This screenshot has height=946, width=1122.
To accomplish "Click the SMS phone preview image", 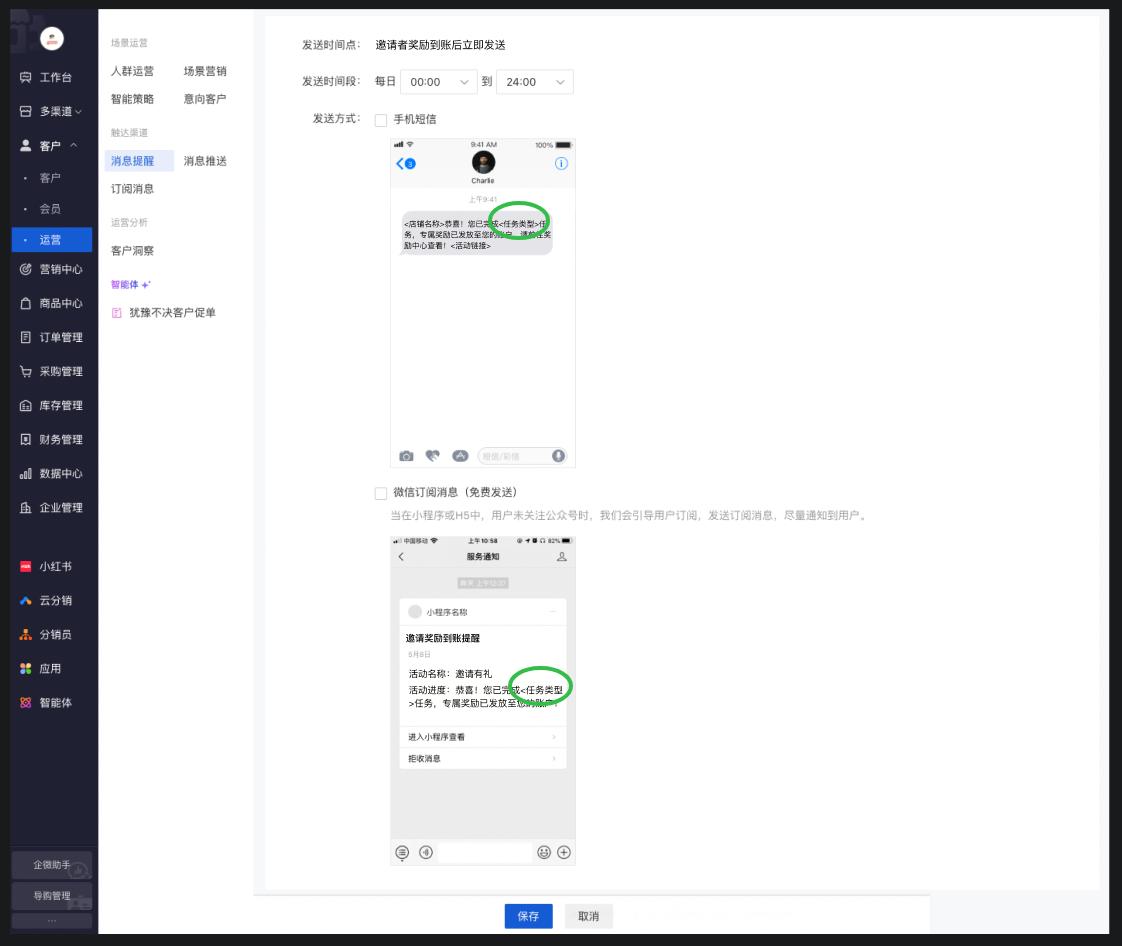I will pyautogui.click(x=483, y=303).
